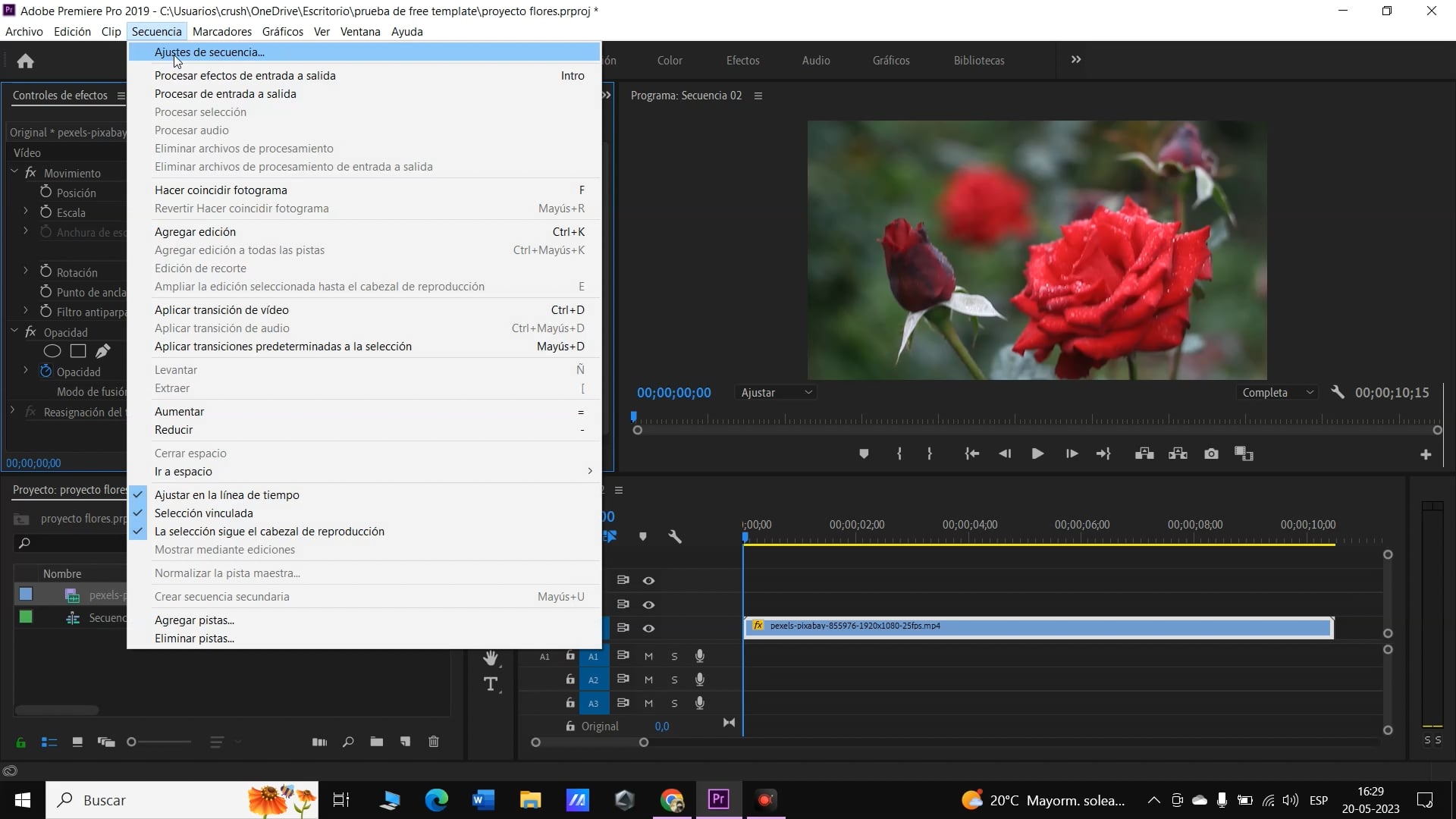Click the pexels-pixabay clip on timeline
Image resolution: width=1456 pixels, height=819 pixels.
[x=1038, y=627]
